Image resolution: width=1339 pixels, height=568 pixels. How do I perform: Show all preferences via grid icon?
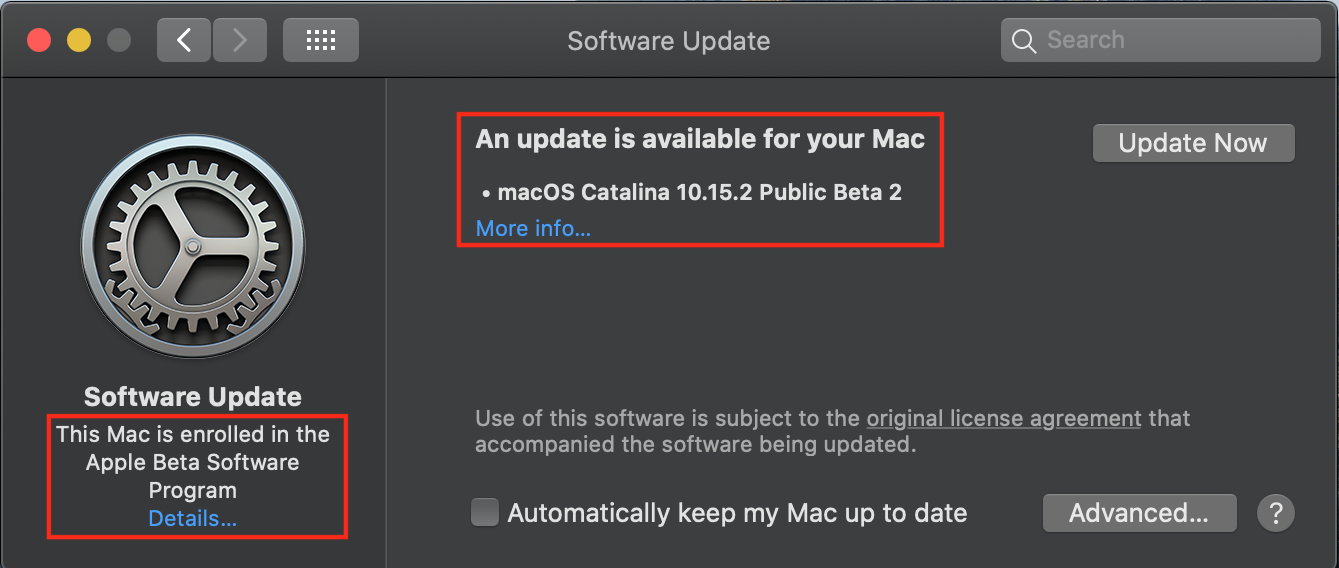[320, 40]
